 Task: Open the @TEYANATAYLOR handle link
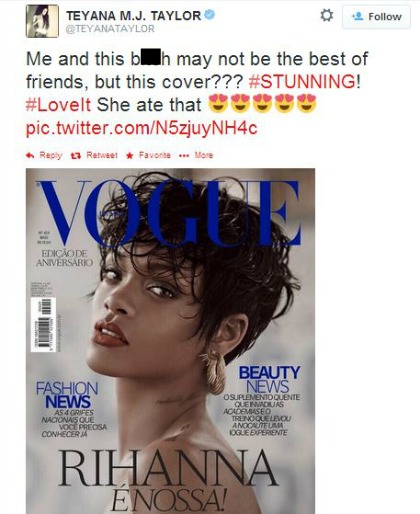(x=110, y=29)
